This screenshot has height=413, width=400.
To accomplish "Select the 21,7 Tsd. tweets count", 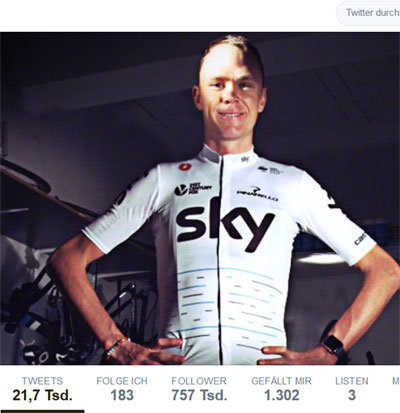I will pos(42,395).
